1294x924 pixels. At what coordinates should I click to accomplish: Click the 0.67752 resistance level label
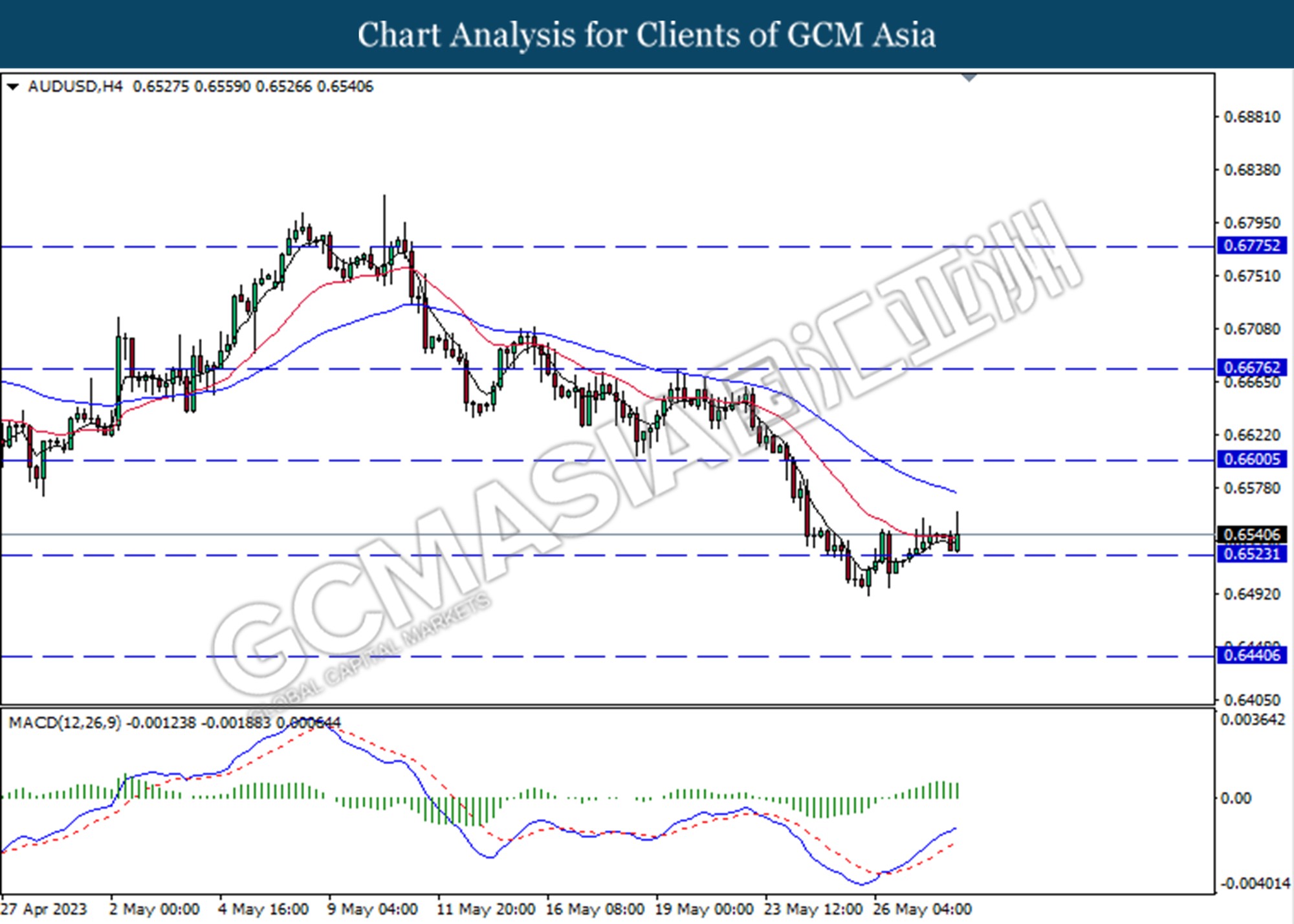pos(1253,246)
